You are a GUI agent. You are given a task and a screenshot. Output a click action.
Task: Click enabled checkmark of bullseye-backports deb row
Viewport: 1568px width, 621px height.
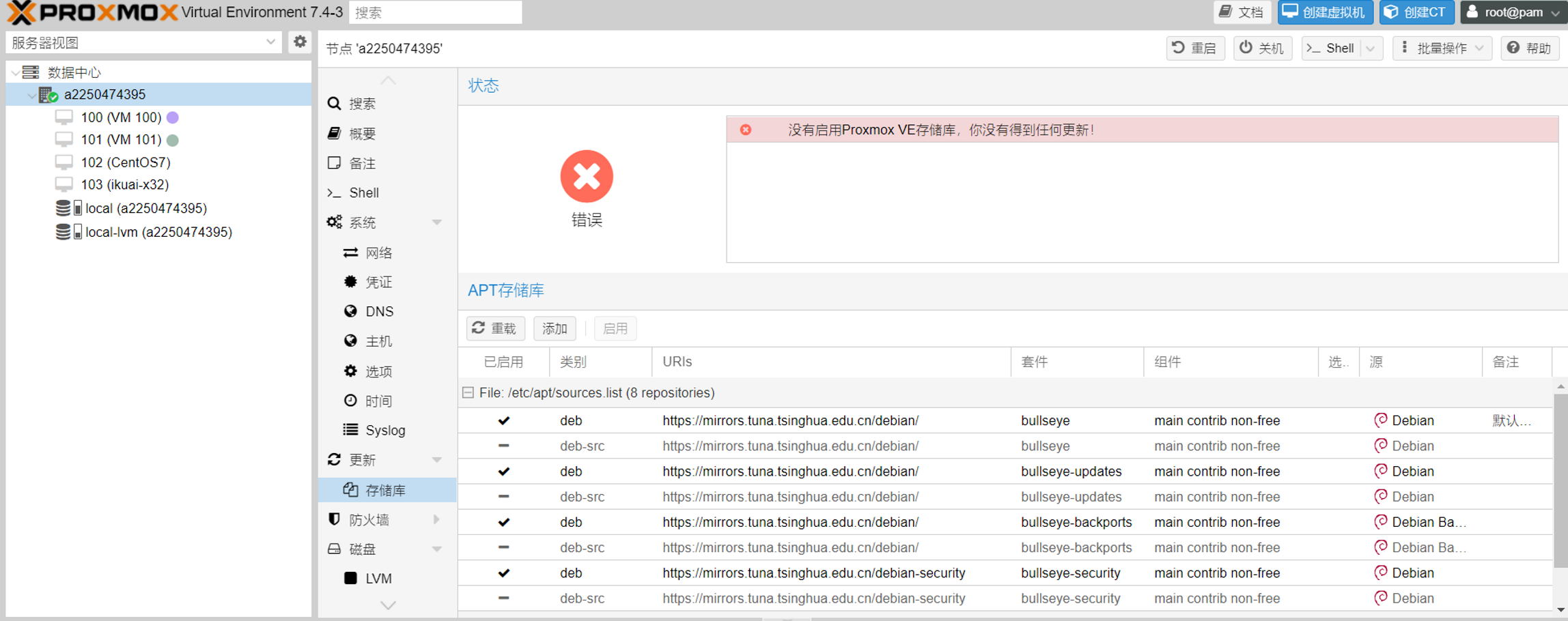(x=503, y=522)
